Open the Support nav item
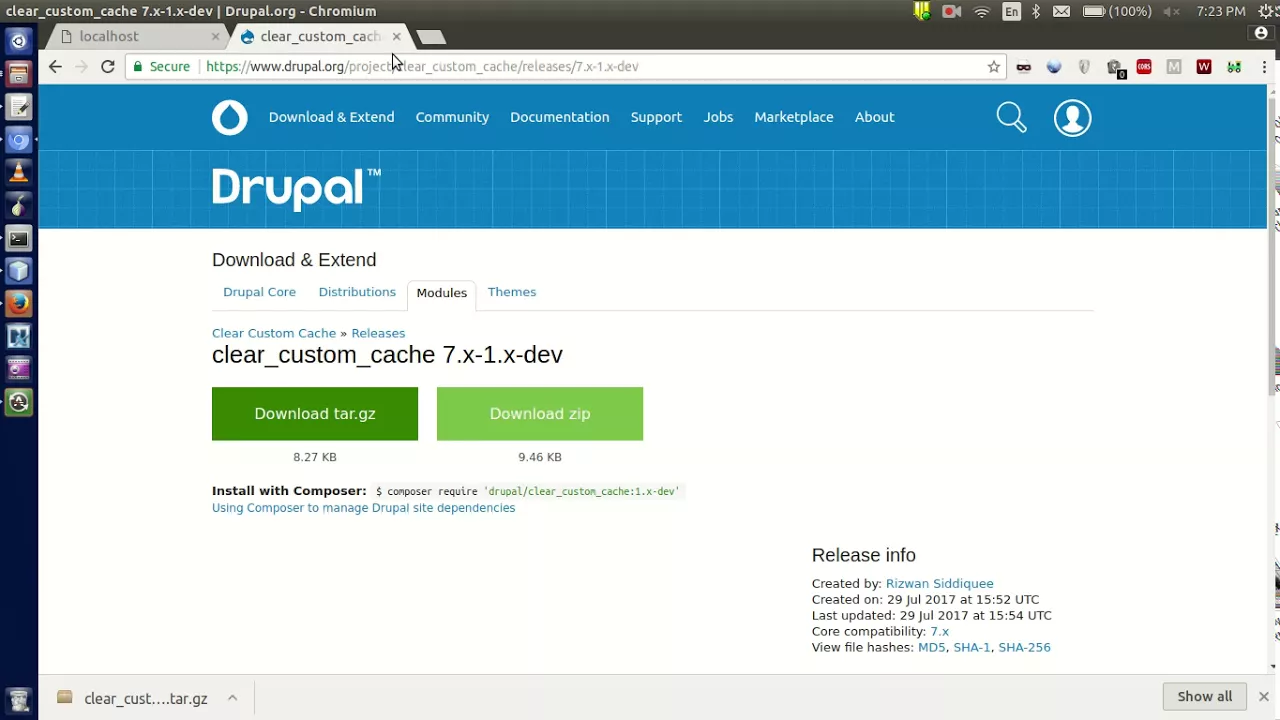Screen dimensions: 1280x720 click(656, 117)
